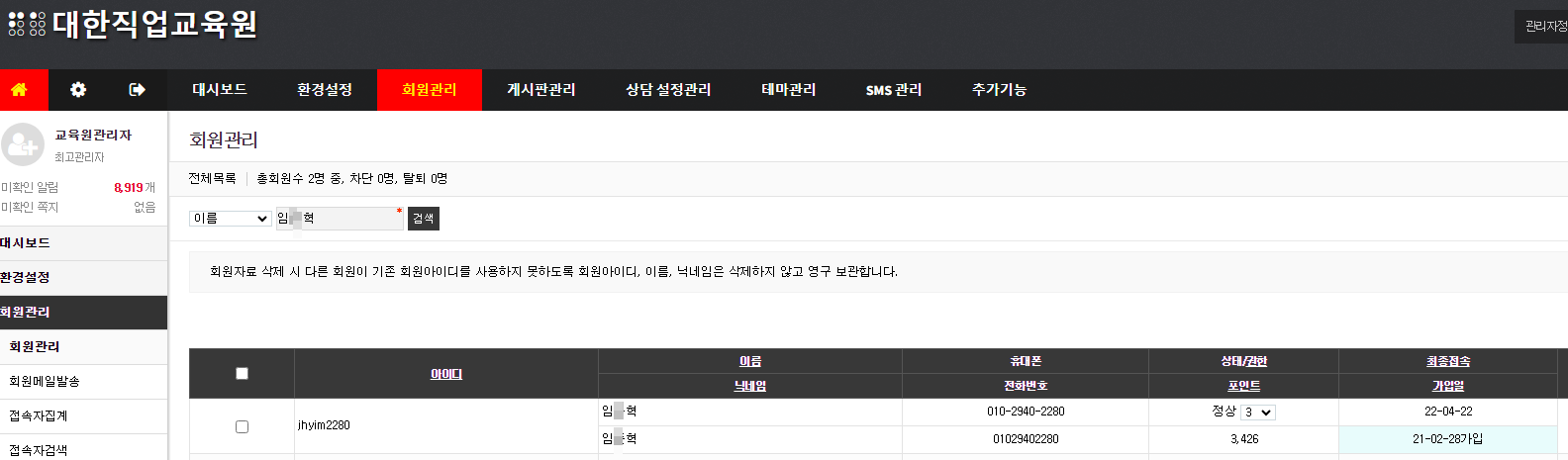Image resolution: width=1568 pixels, height=460 pixels.
Task: Expand the member level dropdown showing 3
Action: pyautogui.click(x=1257, y=413)
